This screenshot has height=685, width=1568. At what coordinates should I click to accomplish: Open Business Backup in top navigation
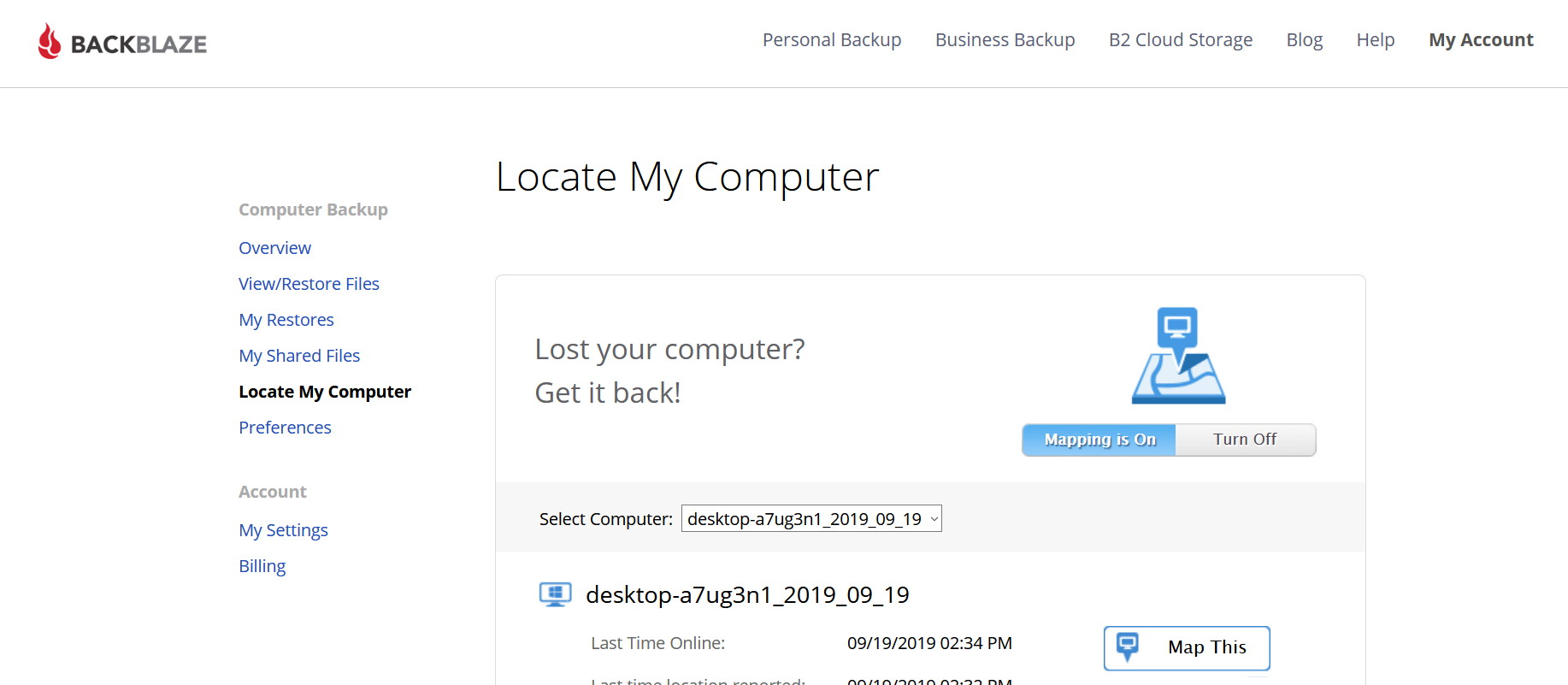[1005, 40]
